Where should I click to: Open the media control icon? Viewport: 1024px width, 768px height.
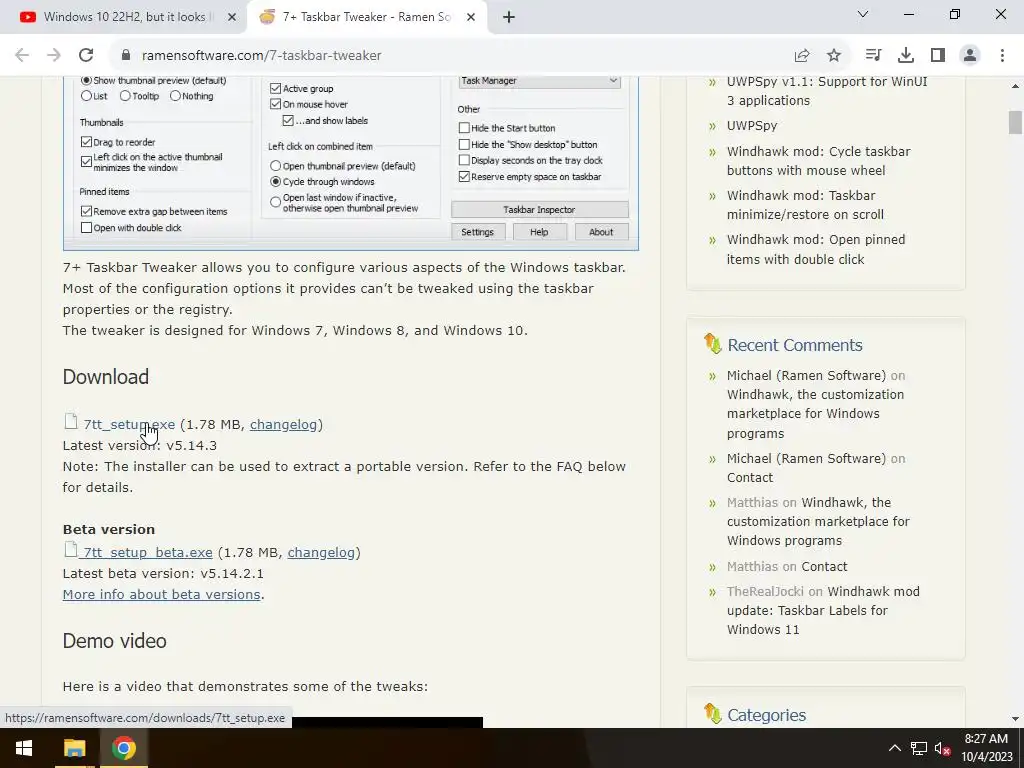[873, 56]
